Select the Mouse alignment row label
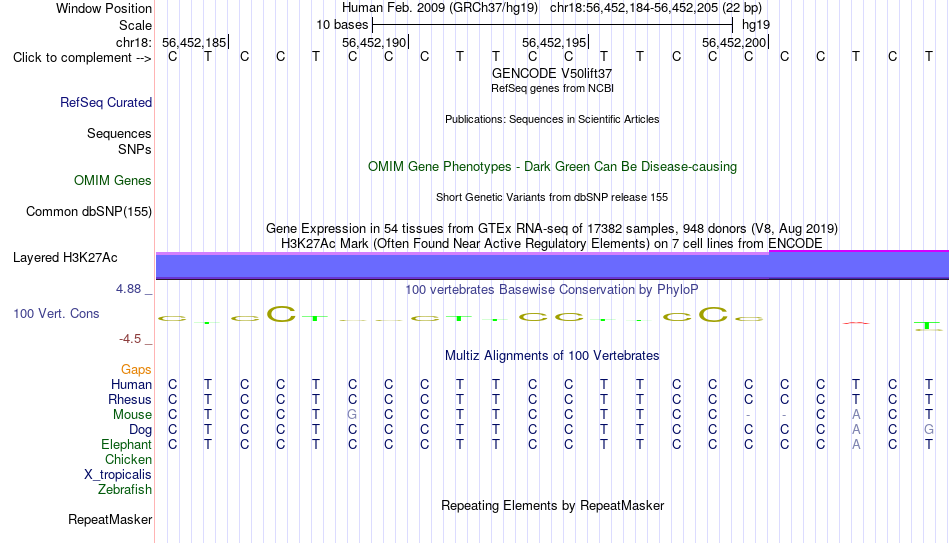Image resolution: width=950 pixels, height=543 pixels. click(x=132, y=415)
